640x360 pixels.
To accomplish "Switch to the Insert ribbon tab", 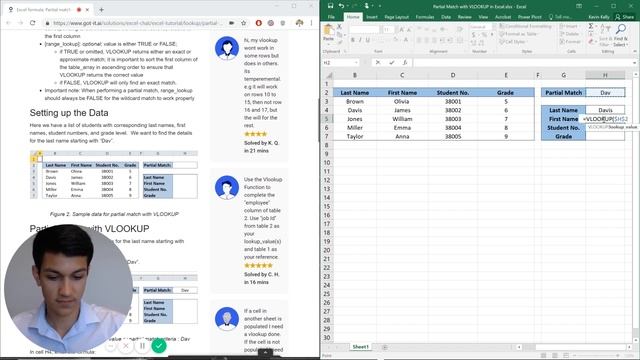I will [371, 17].
